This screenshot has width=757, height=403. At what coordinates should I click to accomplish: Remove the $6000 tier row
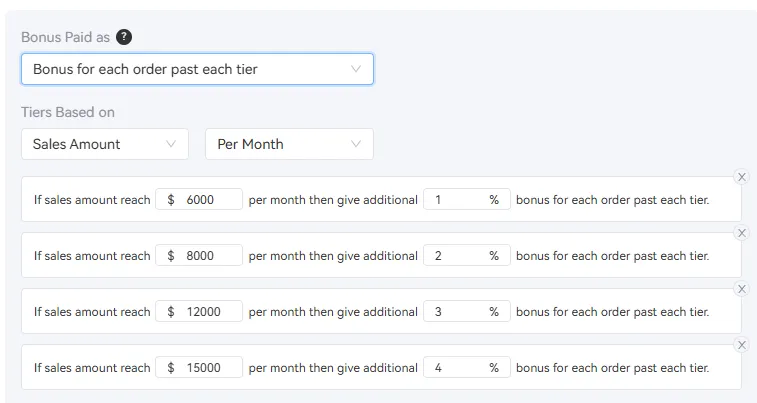click(741, 177)
